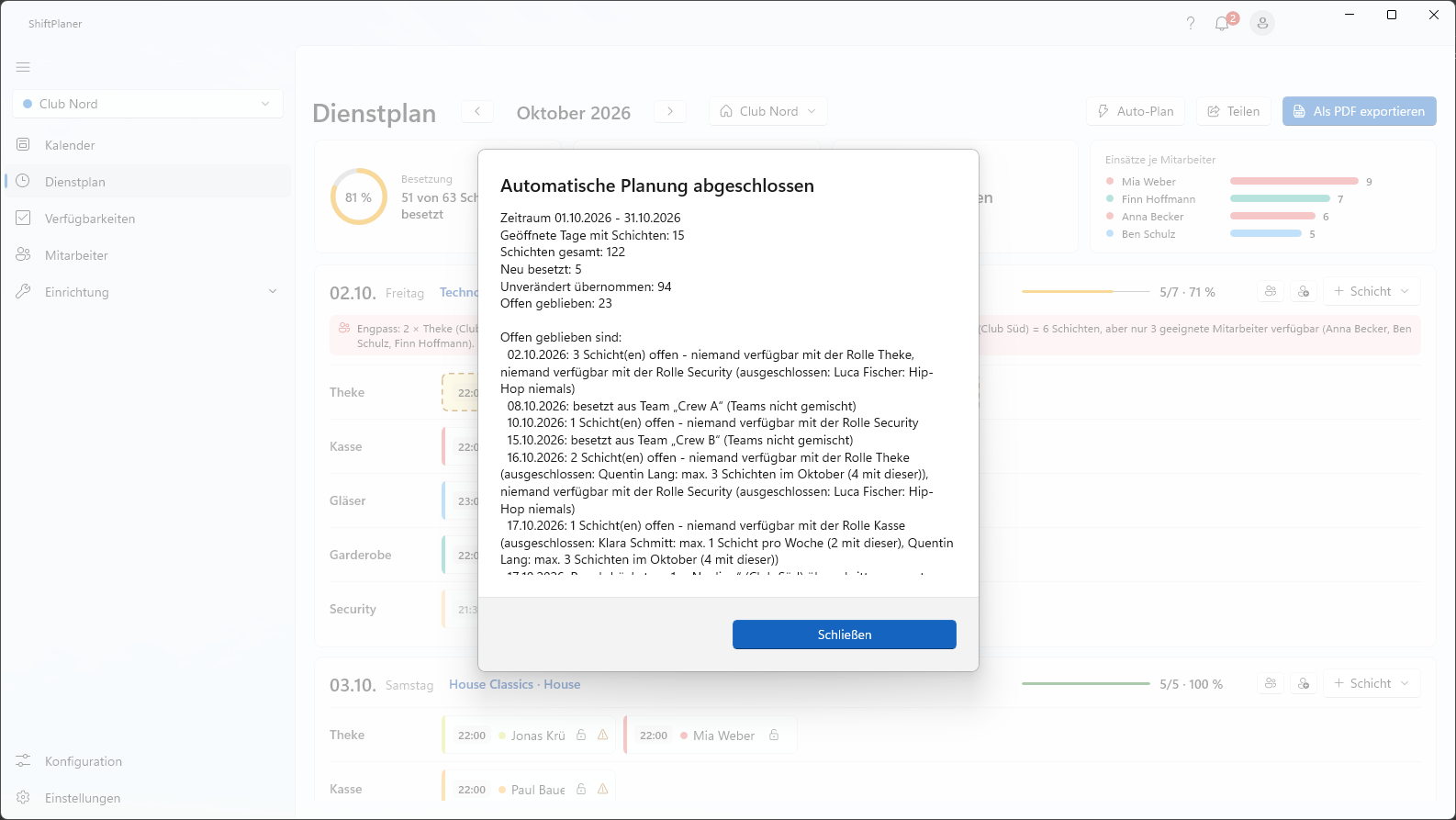Toggle lock on Jonas Krü shift

click(x=581, y=735)
